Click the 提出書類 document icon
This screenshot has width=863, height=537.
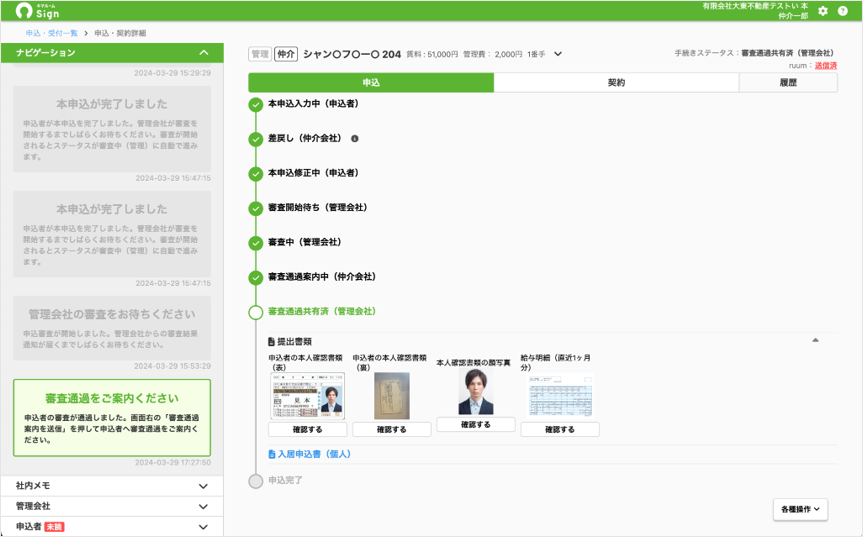coord(271,342)
